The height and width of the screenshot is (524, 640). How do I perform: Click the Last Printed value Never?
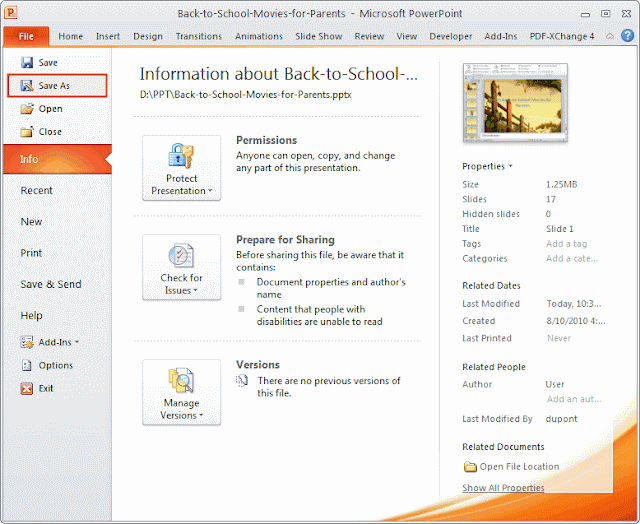tap(559, 338)
